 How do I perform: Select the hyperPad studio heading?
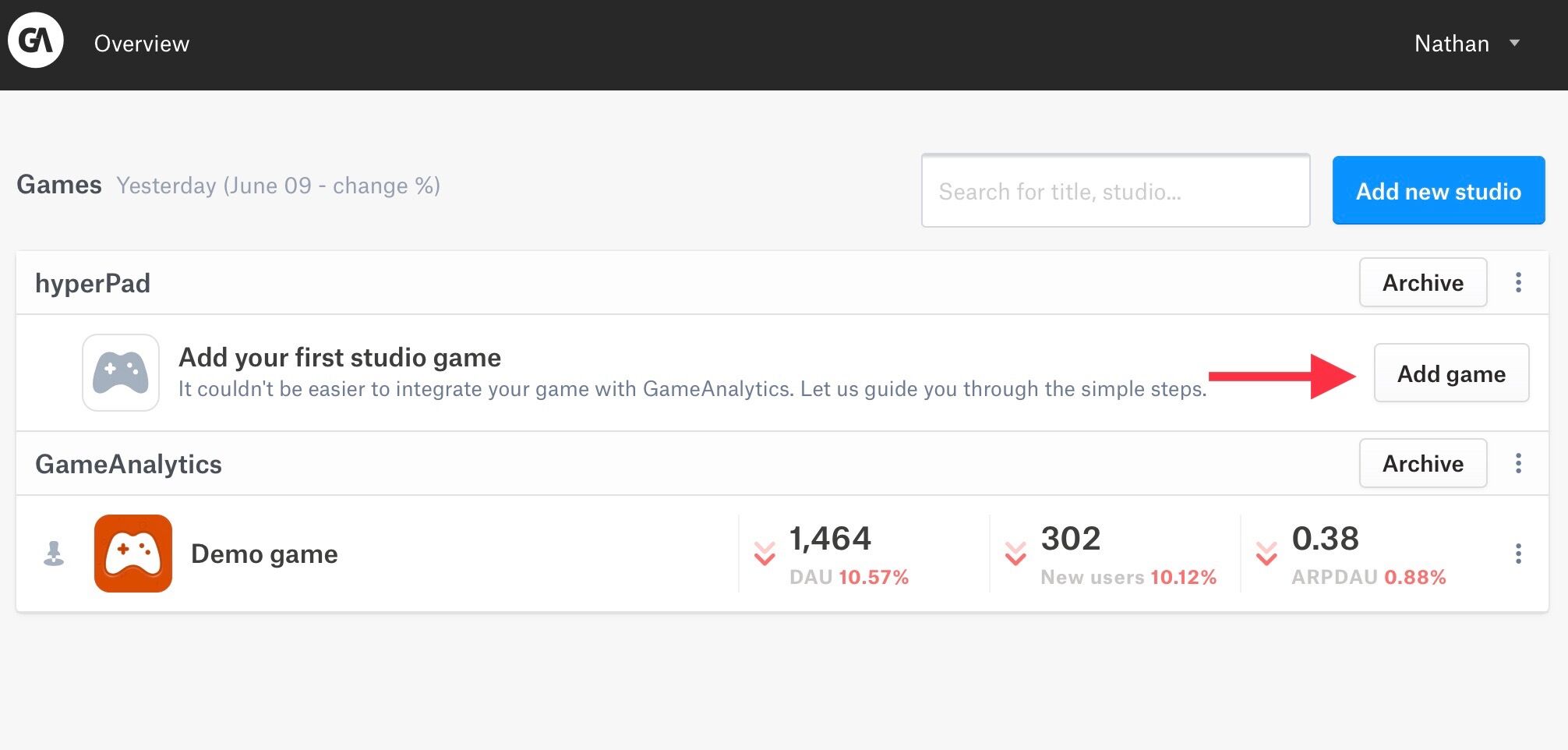coord(93,283)
